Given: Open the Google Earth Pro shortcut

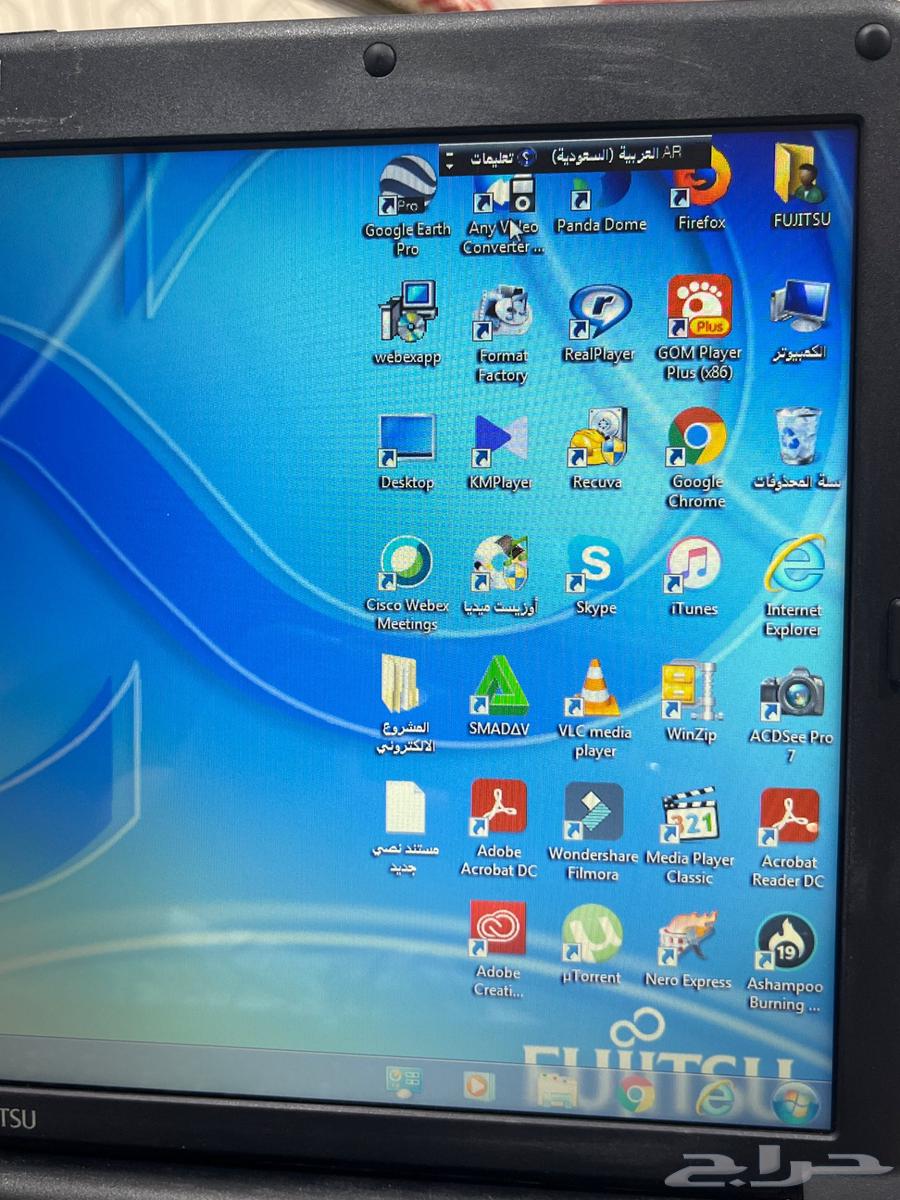Looking at the screenshot, I should 408,207.
